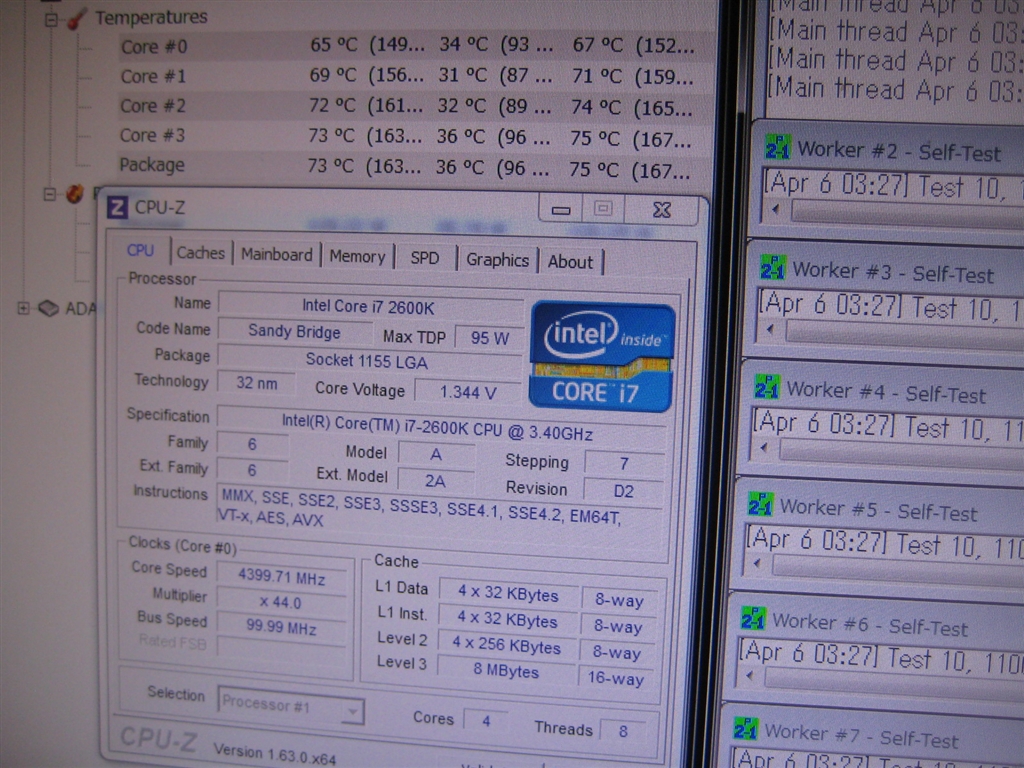Open the SPD tab
1024x768 pixels.
[424, 259]
